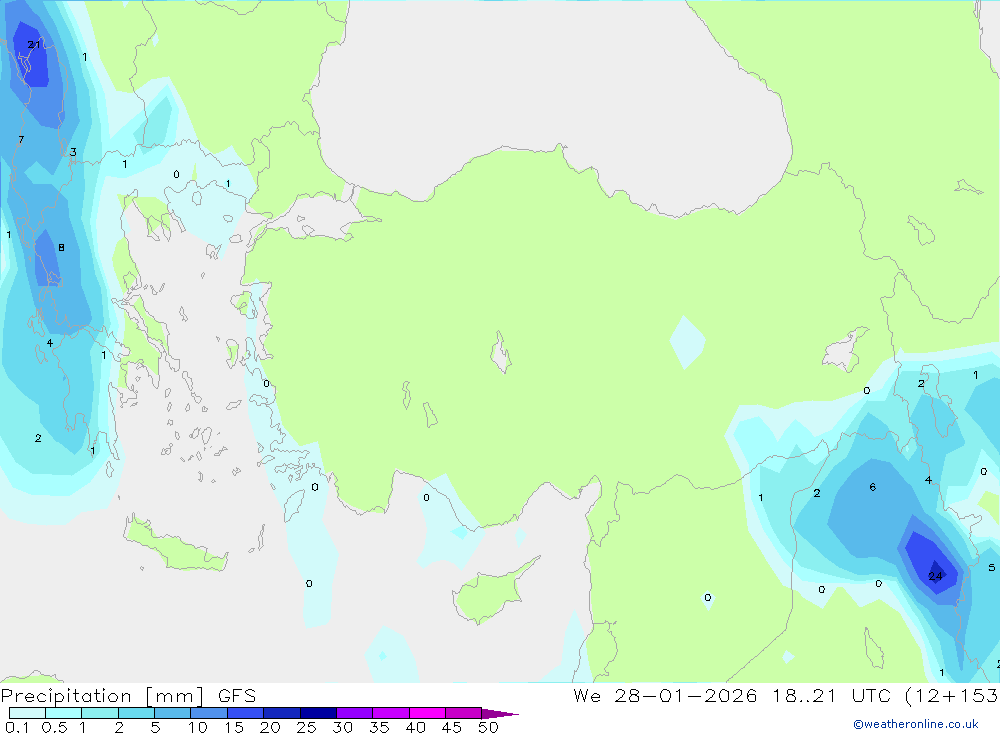Pick the 20–25 mm dark blue legend cell
This screenshot has height=733, width=1000.
click(x=281, y=713)
